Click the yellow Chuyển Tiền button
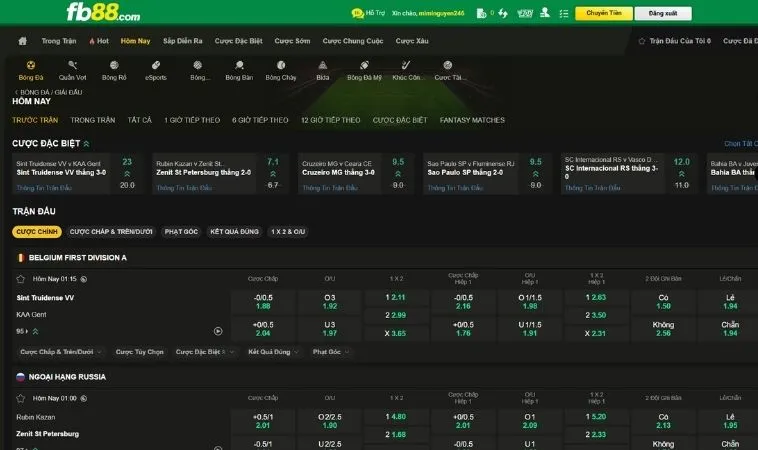Image resolution: width=758 pixels, height=450 pixels. click(603, 14)
